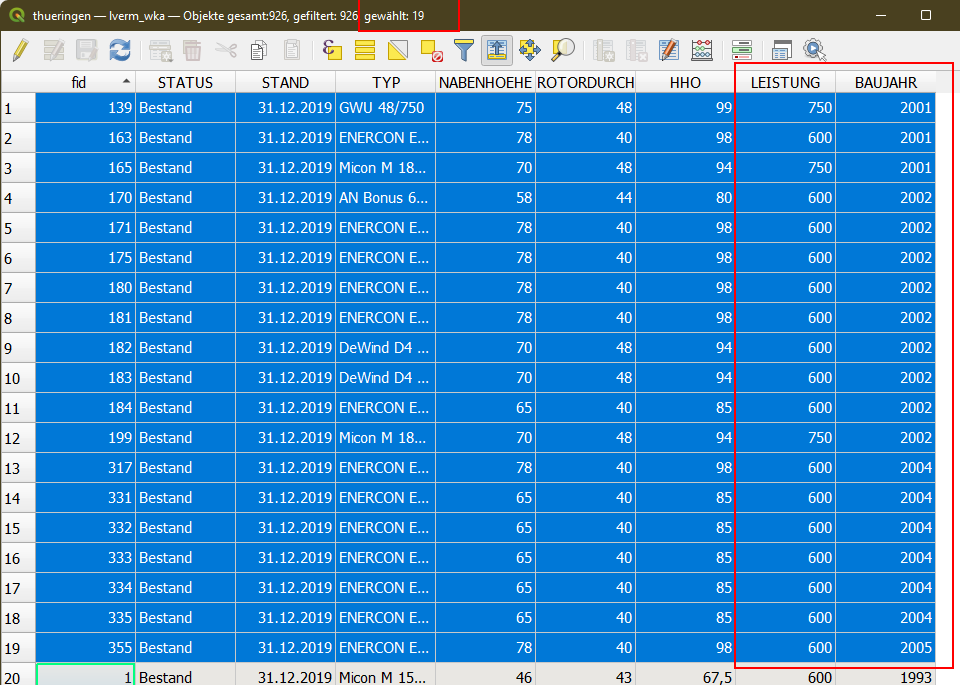Click the ROTORDURCH cell '44'
The image size is (960, 685).
(585, 198)
